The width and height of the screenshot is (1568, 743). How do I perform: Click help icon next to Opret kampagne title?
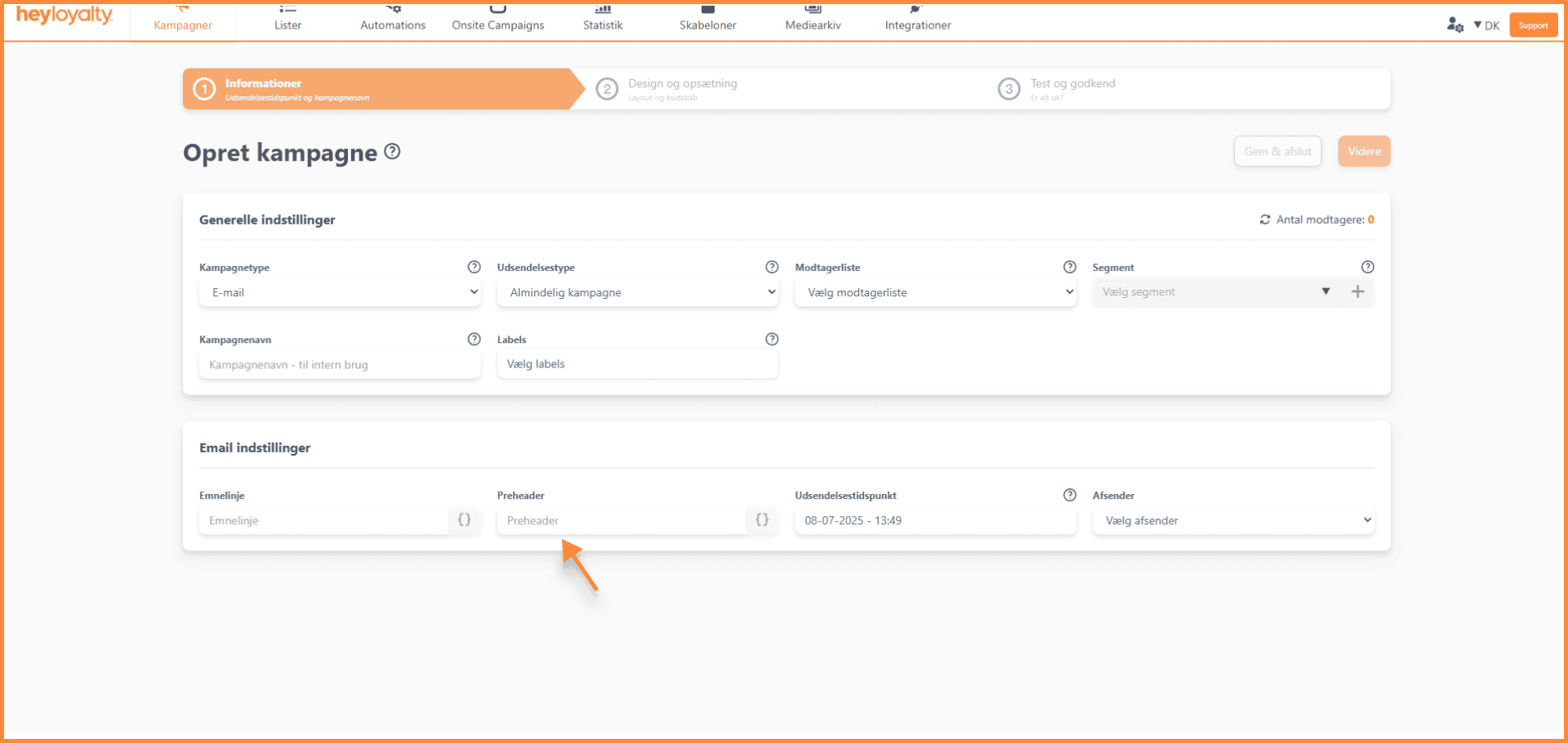(x=392, y=152)
